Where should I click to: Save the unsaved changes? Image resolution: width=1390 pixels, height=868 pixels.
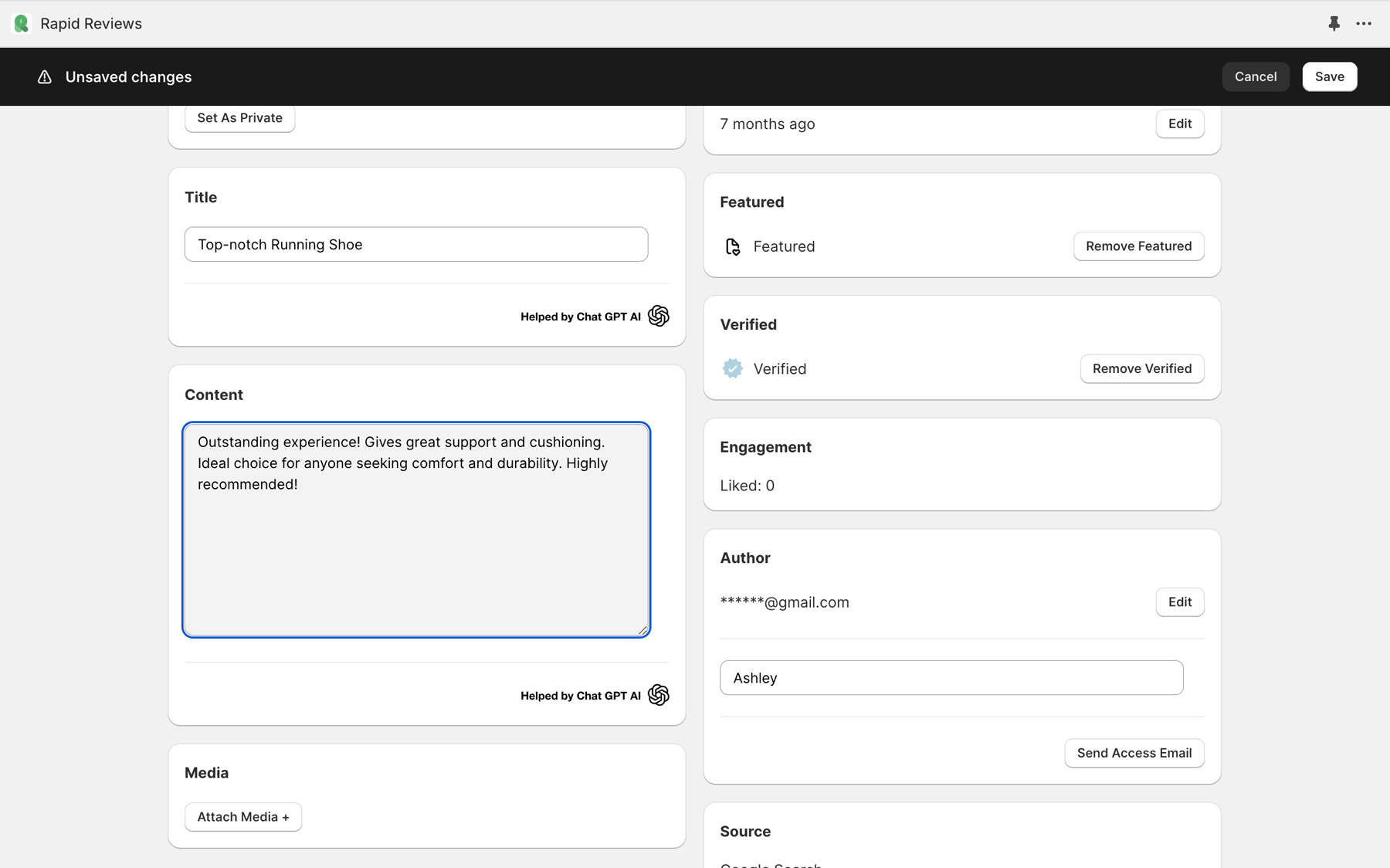coord(1329,76)
